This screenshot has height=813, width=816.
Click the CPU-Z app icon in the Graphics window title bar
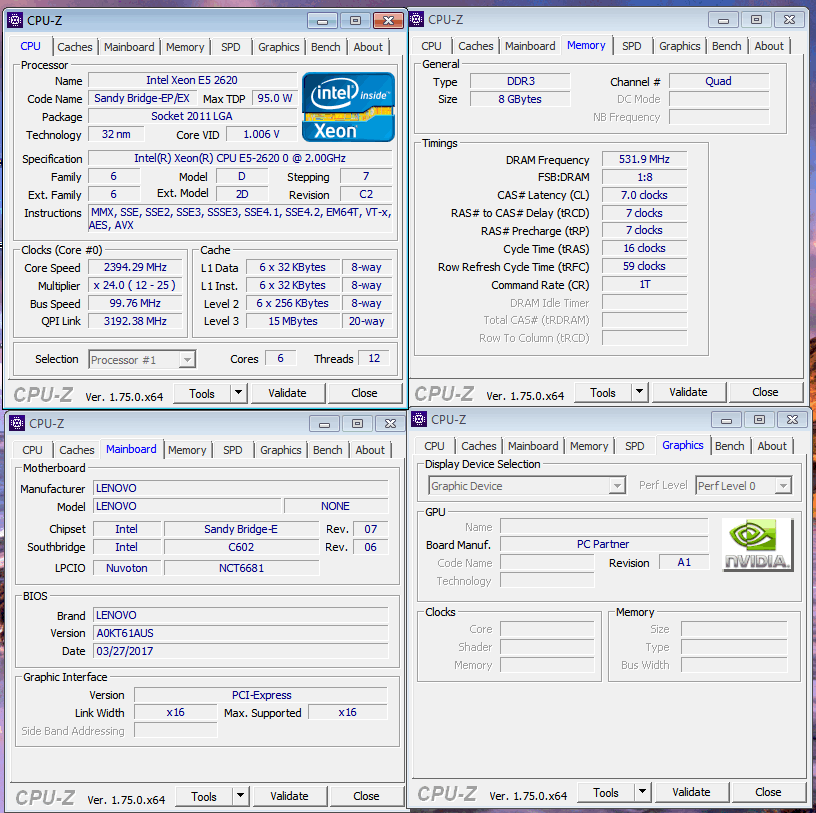click(419, 419)
